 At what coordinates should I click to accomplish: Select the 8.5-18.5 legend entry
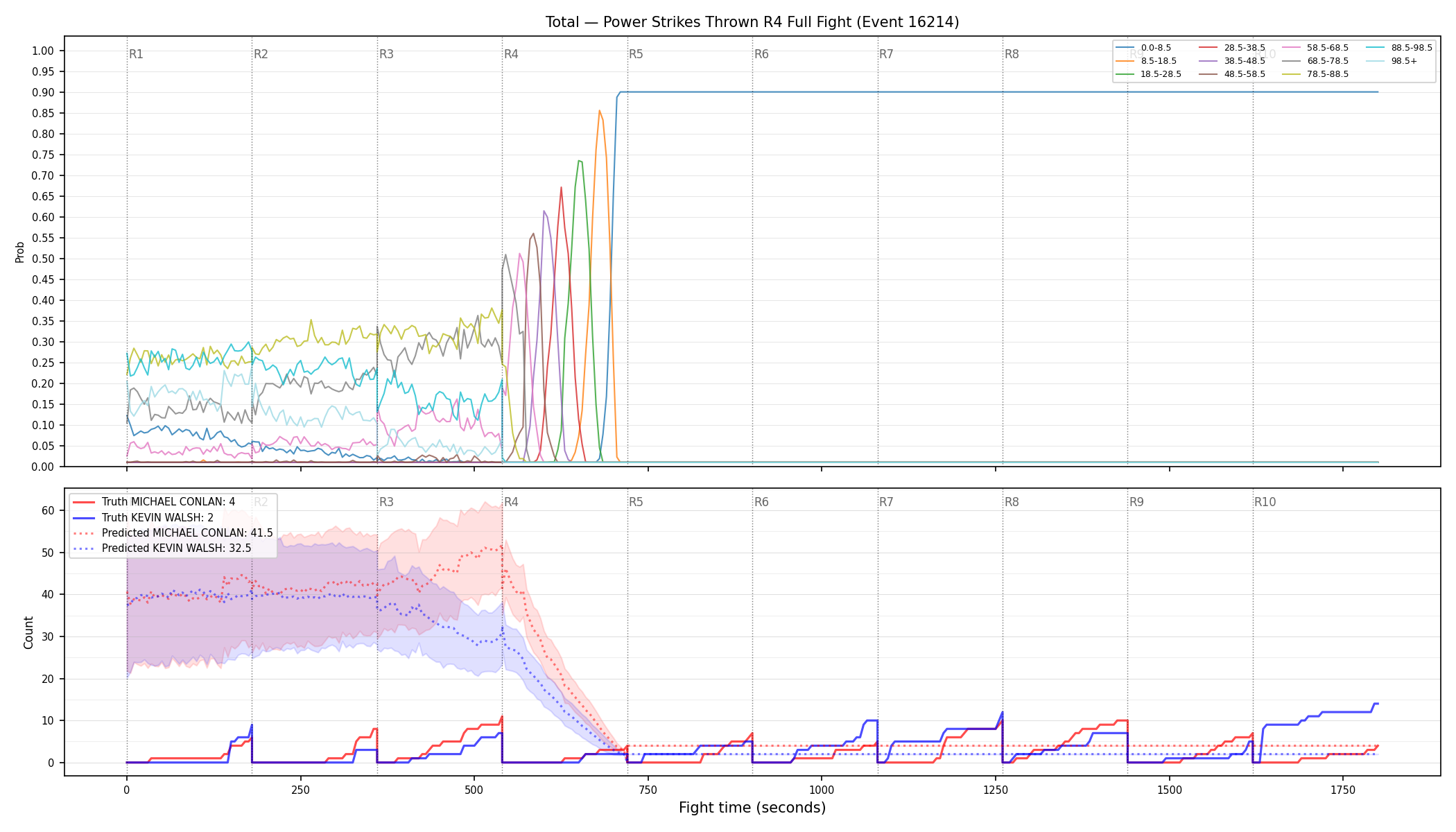(x=1146, y=61)
